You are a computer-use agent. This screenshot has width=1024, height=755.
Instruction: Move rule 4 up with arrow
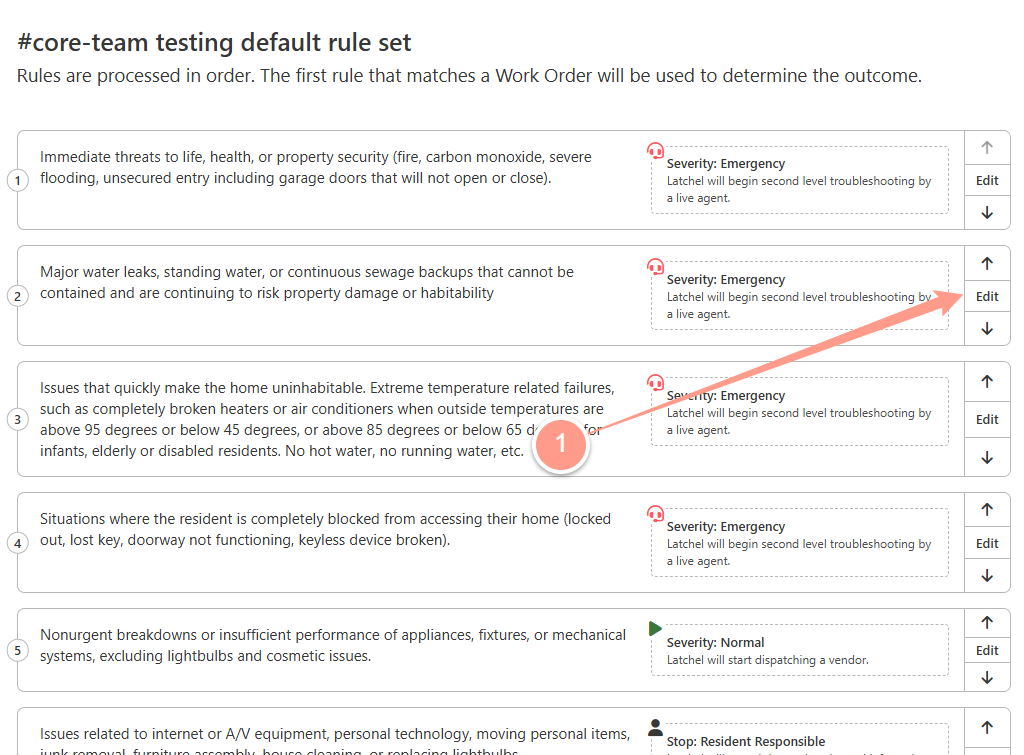click(x=987, y=509)
